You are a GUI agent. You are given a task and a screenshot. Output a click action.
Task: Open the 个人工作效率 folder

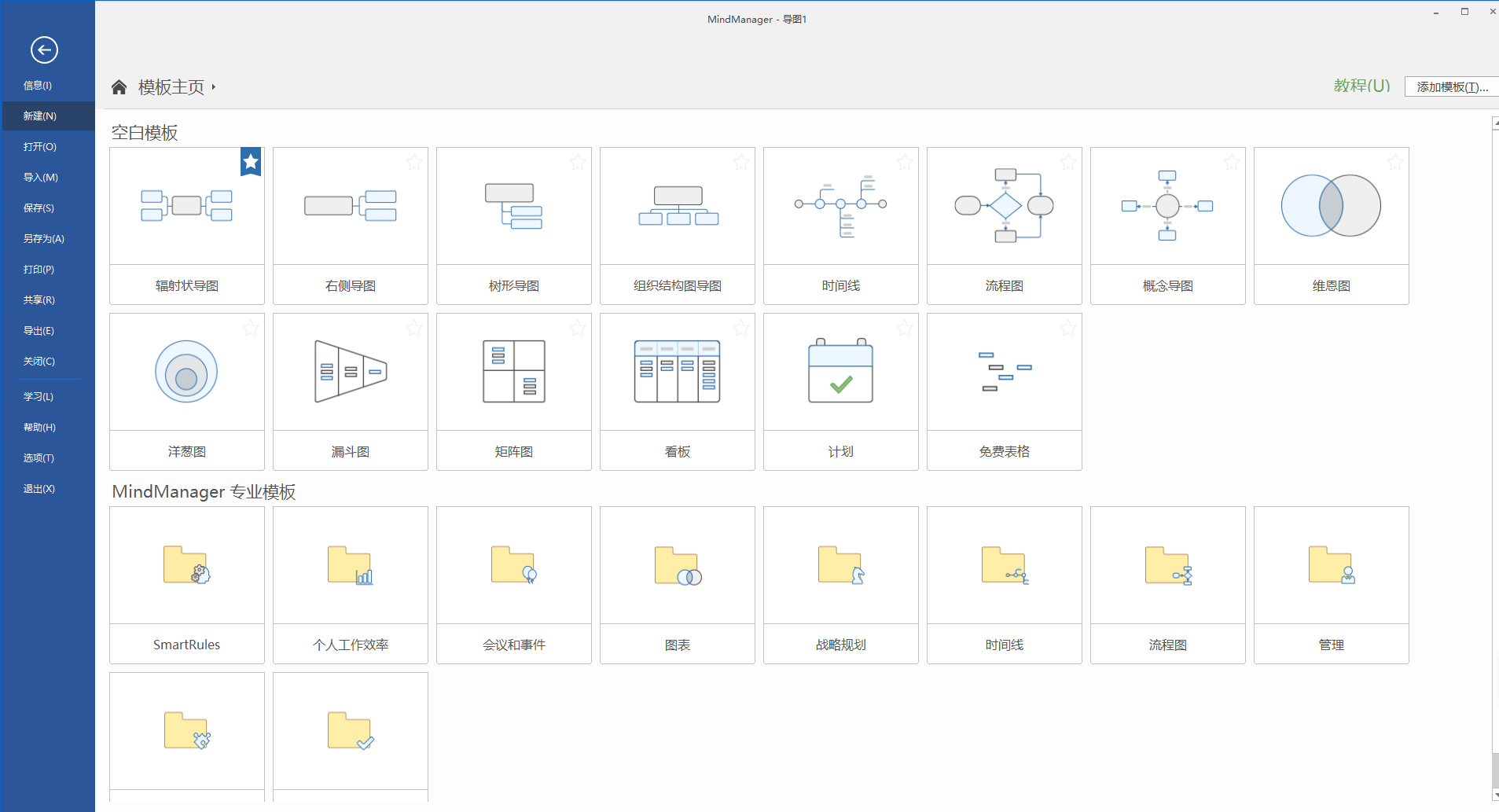click(351, 585)
